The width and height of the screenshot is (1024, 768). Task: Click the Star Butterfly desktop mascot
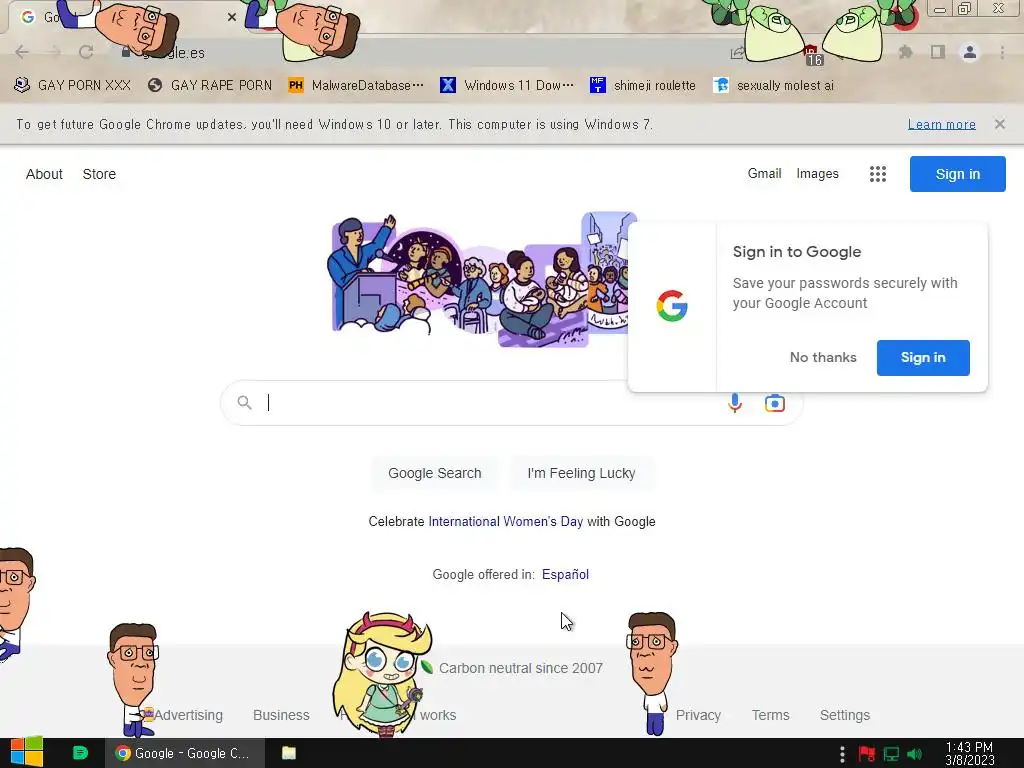[382, 673]
